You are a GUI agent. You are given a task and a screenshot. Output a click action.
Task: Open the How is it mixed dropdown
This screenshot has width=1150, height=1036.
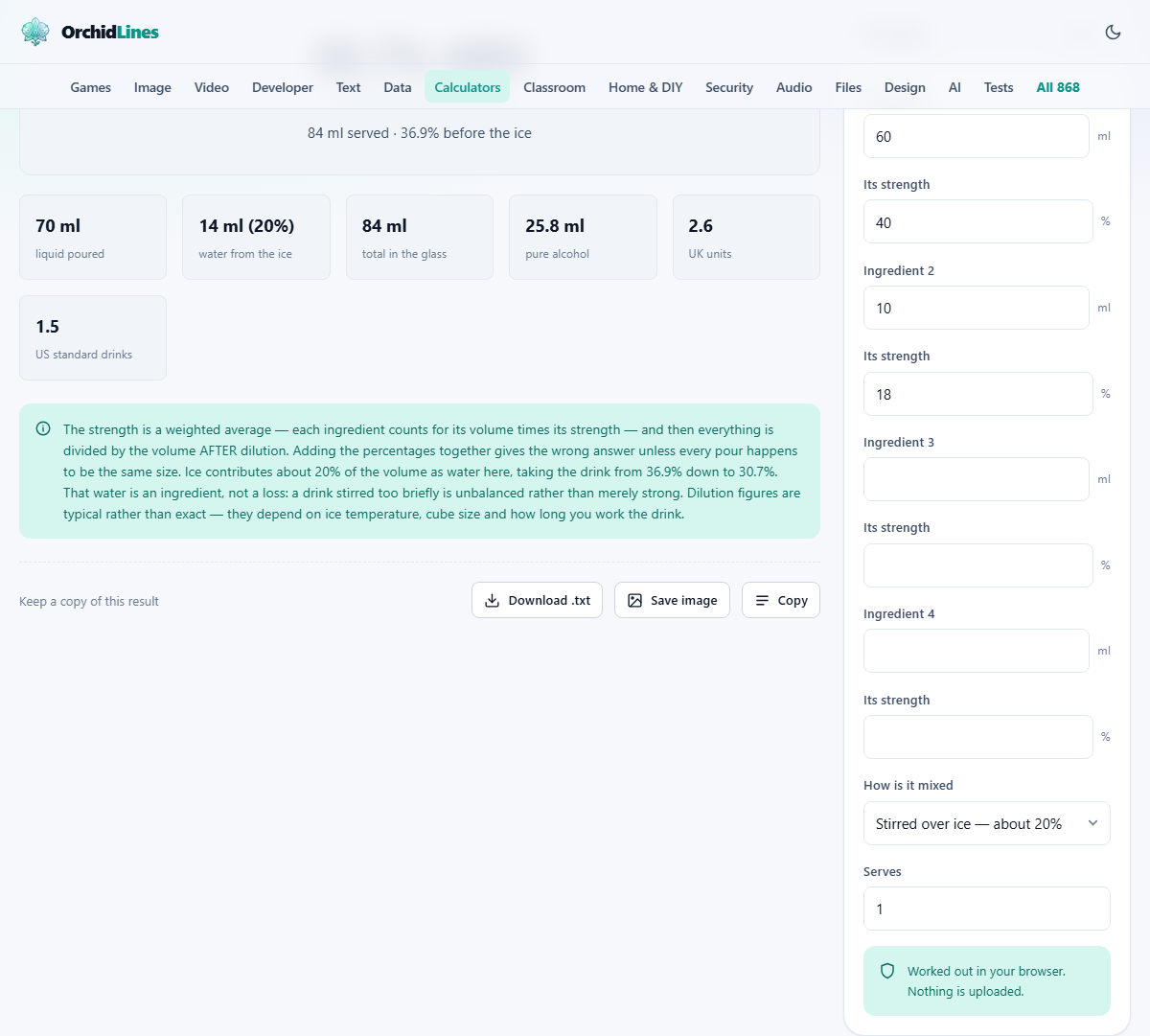pyautogui.click(x=986, y=823)
